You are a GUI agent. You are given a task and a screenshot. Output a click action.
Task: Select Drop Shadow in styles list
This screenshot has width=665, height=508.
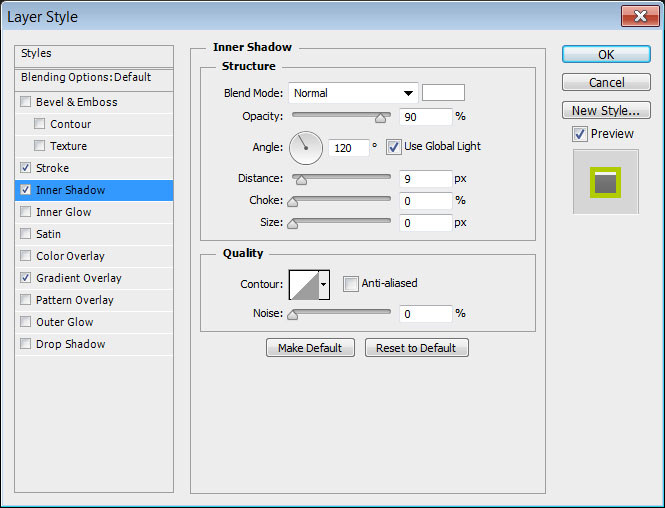[x=70, y=344]
